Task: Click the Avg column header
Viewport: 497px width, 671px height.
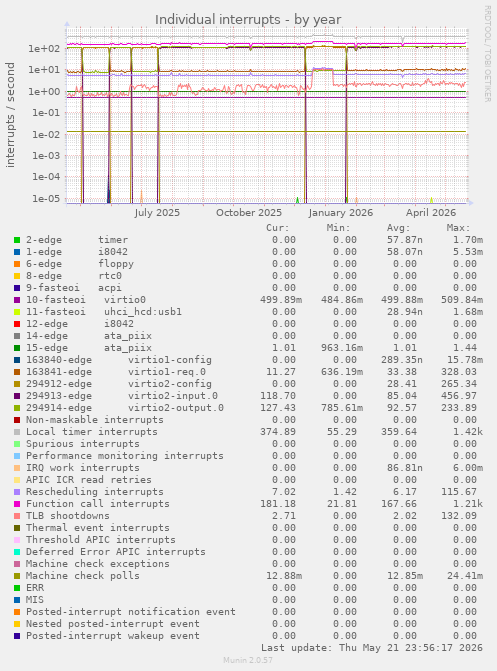Action: [398, 228]
